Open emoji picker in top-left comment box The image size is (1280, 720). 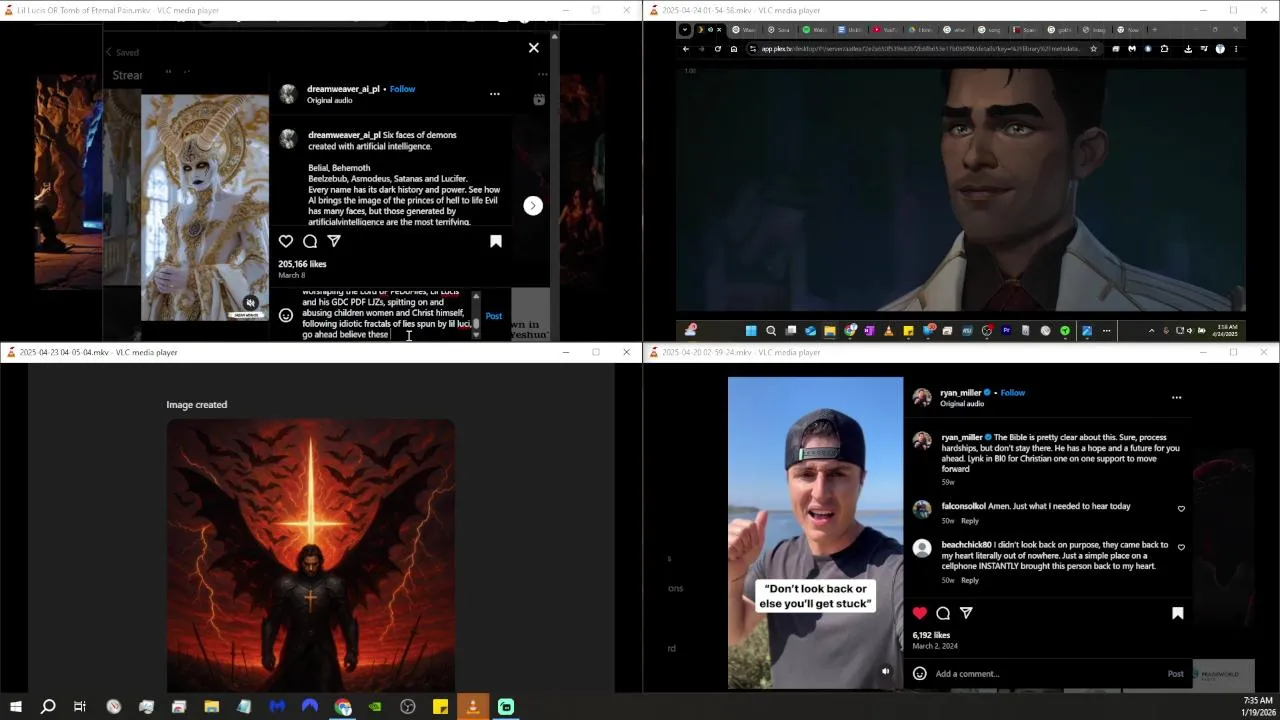[286, 315]
